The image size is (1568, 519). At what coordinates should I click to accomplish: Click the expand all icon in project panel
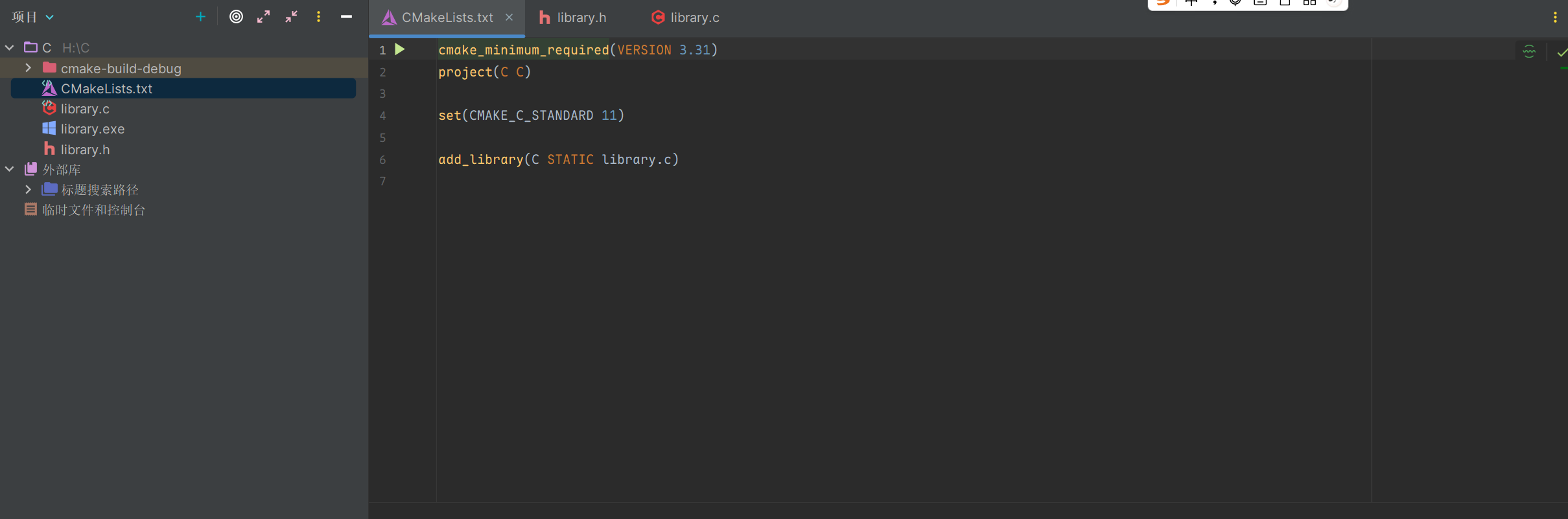[263, 17]
